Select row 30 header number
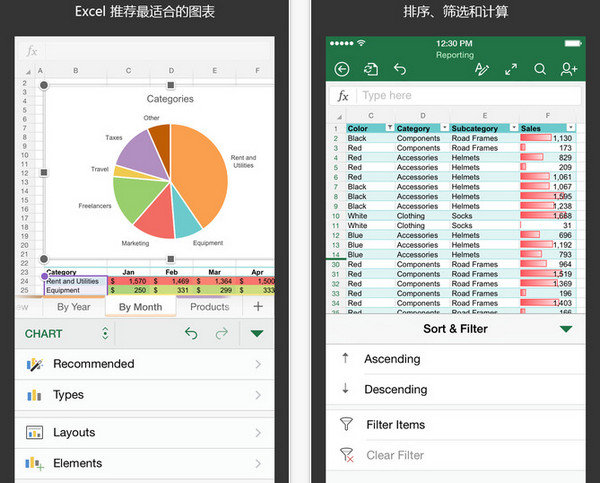600x483 pixels. 336,264
